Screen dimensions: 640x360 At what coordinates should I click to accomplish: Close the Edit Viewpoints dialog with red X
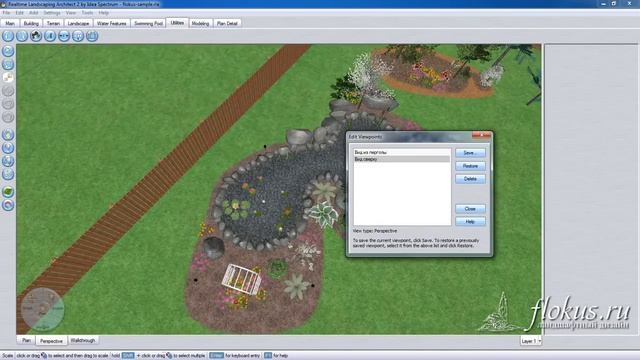[481, 135]
